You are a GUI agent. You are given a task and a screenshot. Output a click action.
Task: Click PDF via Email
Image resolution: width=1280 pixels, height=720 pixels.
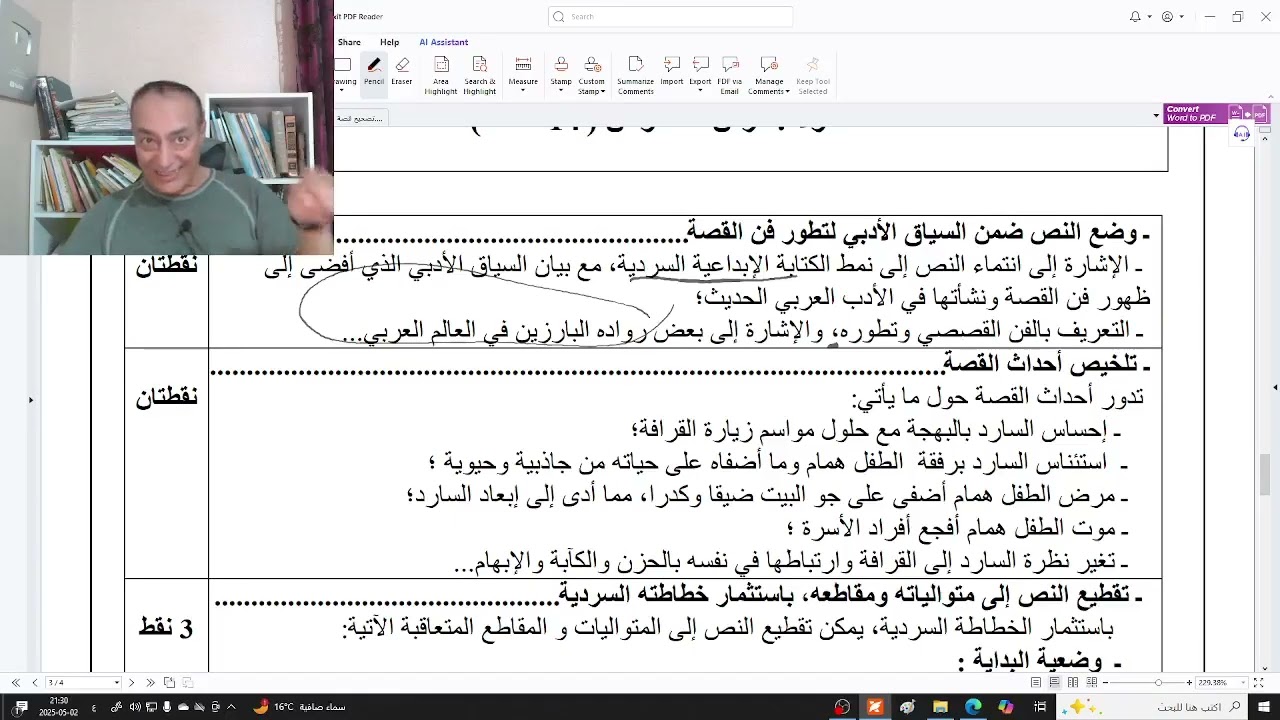tap(730, 75)
